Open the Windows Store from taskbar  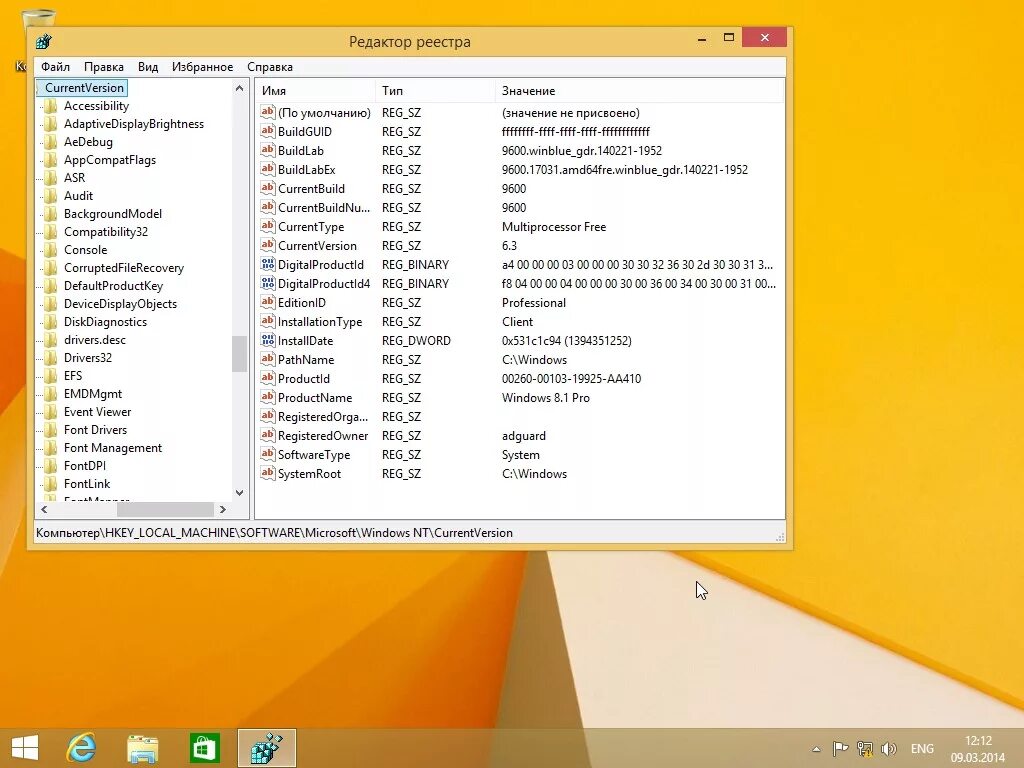click(204, 748)
